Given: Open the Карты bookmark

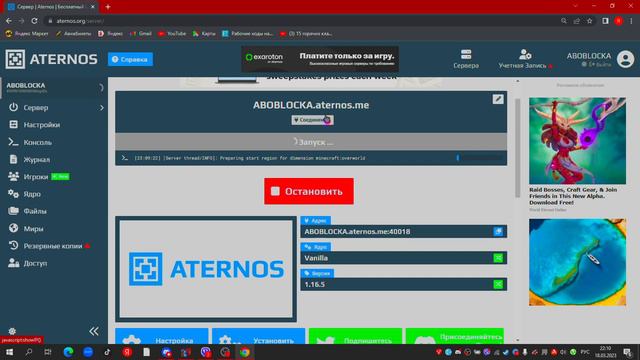Looking at the screenshot, I should (x=204, y=33).
